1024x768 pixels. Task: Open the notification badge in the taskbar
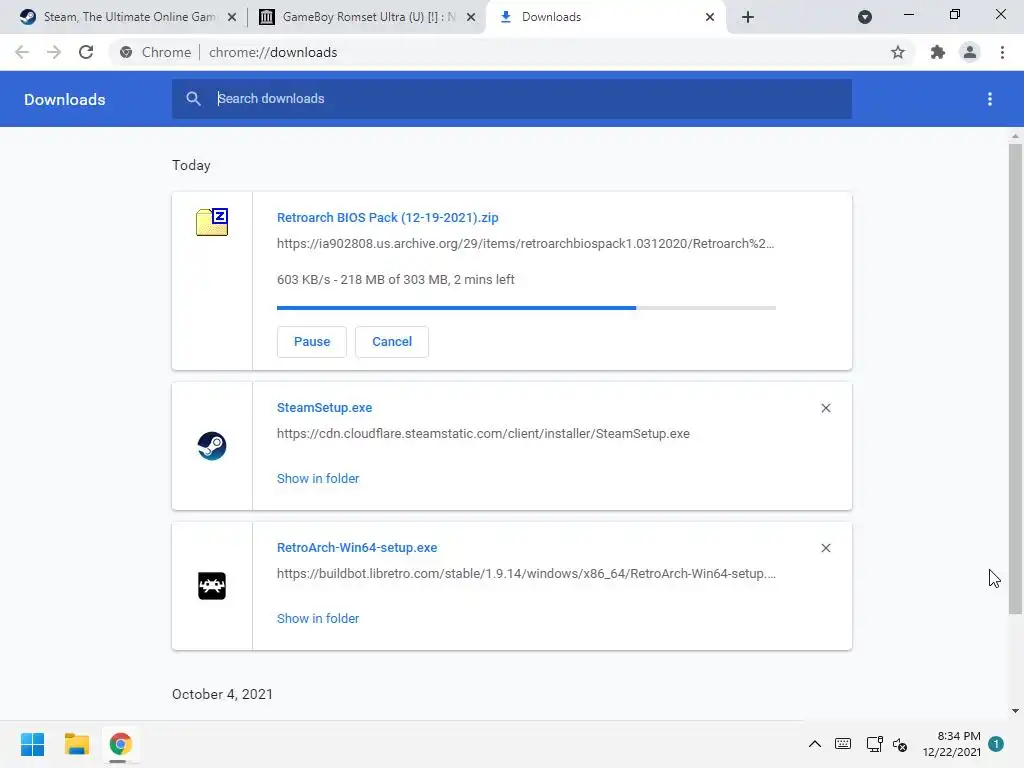pos(996,744)
